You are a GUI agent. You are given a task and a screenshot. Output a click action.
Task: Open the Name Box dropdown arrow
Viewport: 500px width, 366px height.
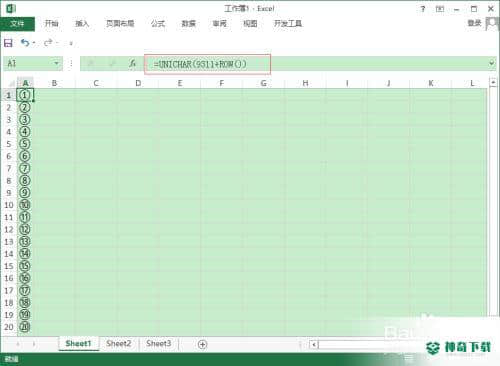pos(56,63)
